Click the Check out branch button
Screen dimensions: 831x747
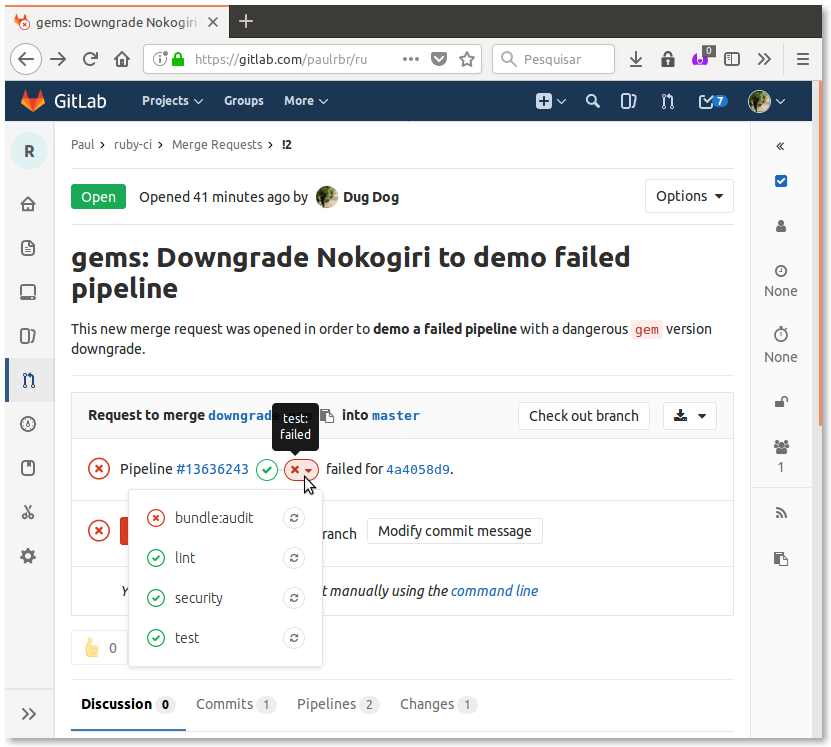coord(583,416)
